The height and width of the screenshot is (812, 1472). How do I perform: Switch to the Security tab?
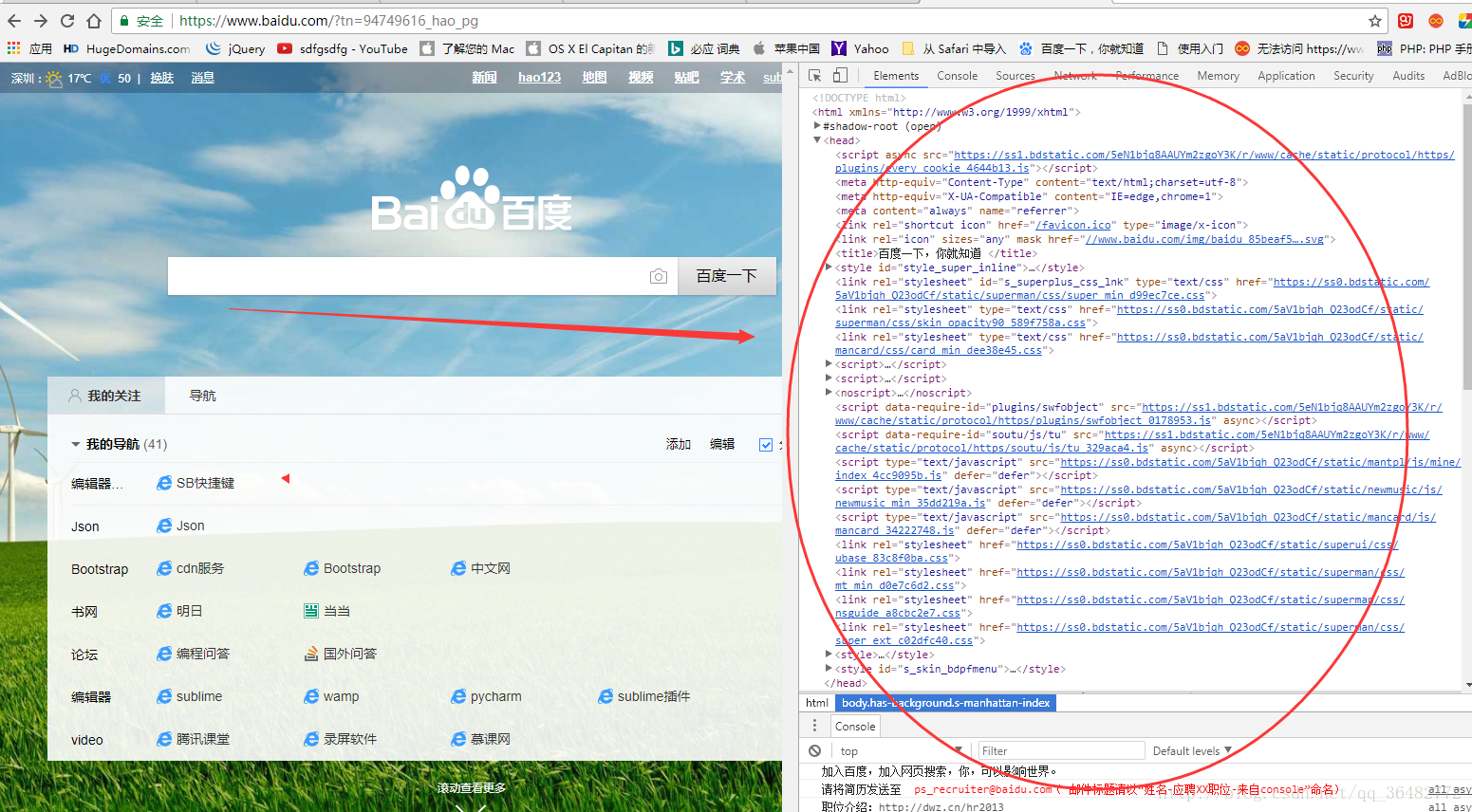[x=1353, y=76]
